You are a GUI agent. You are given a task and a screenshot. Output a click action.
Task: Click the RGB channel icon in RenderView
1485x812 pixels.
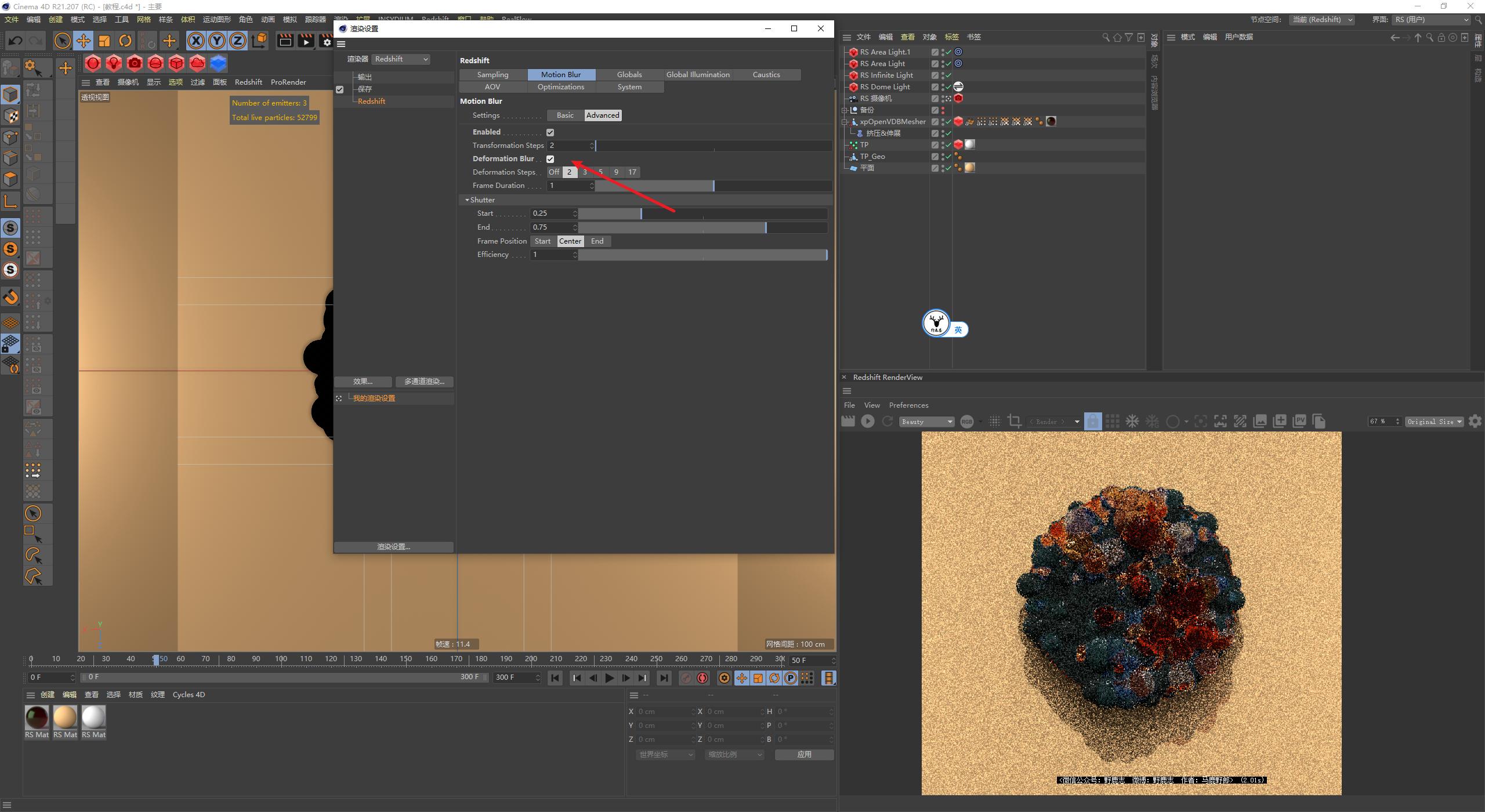click(966, 421)
